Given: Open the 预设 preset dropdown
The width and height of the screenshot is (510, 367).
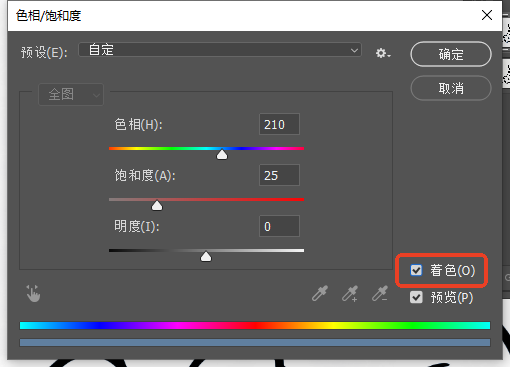Looking at the screenshot, I should pyautogui.click(x=220, y=50).
